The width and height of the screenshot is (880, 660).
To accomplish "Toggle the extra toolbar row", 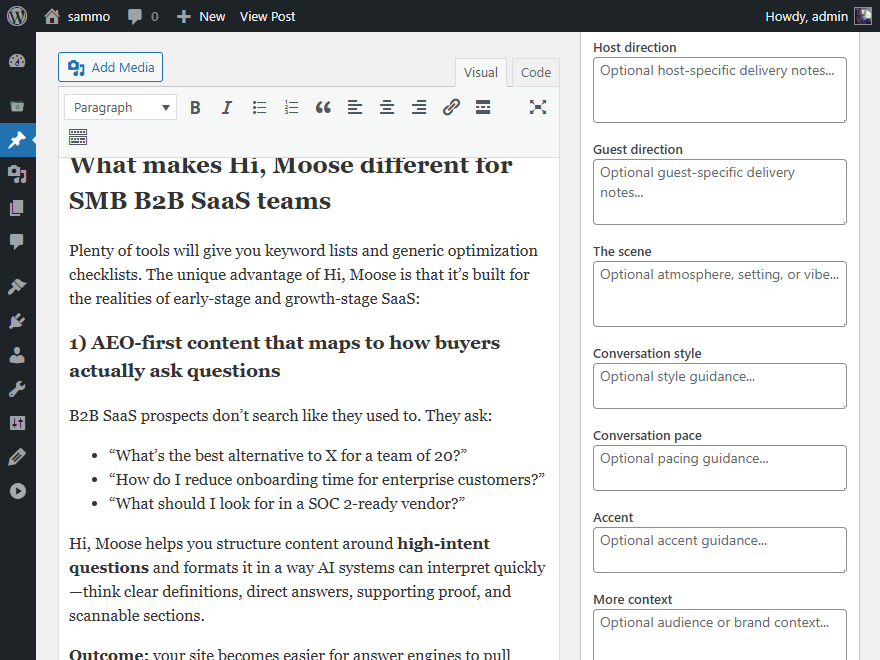I will [78, 137].
